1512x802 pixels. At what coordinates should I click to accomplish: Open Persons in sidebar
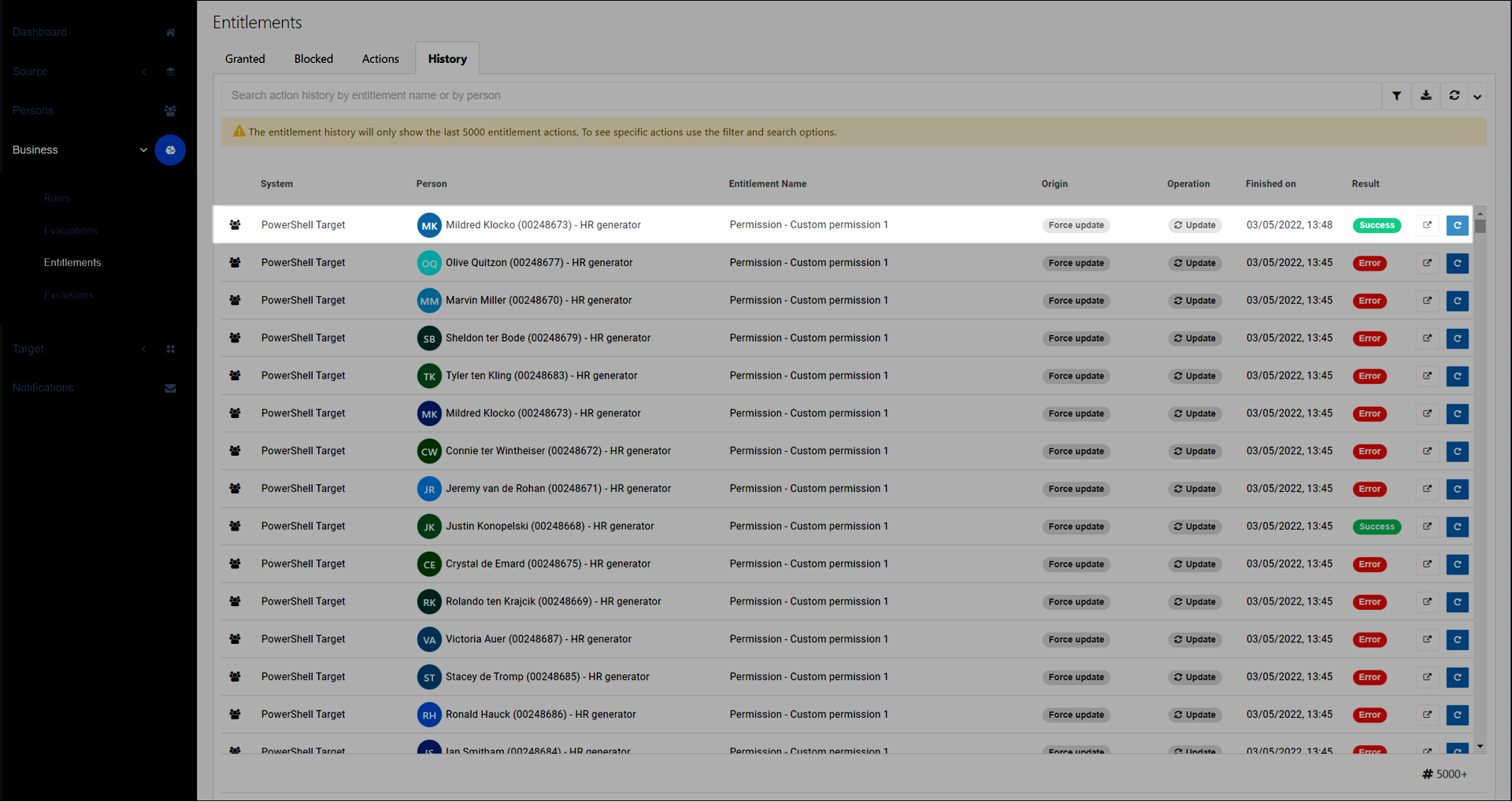tap(33, 111)
